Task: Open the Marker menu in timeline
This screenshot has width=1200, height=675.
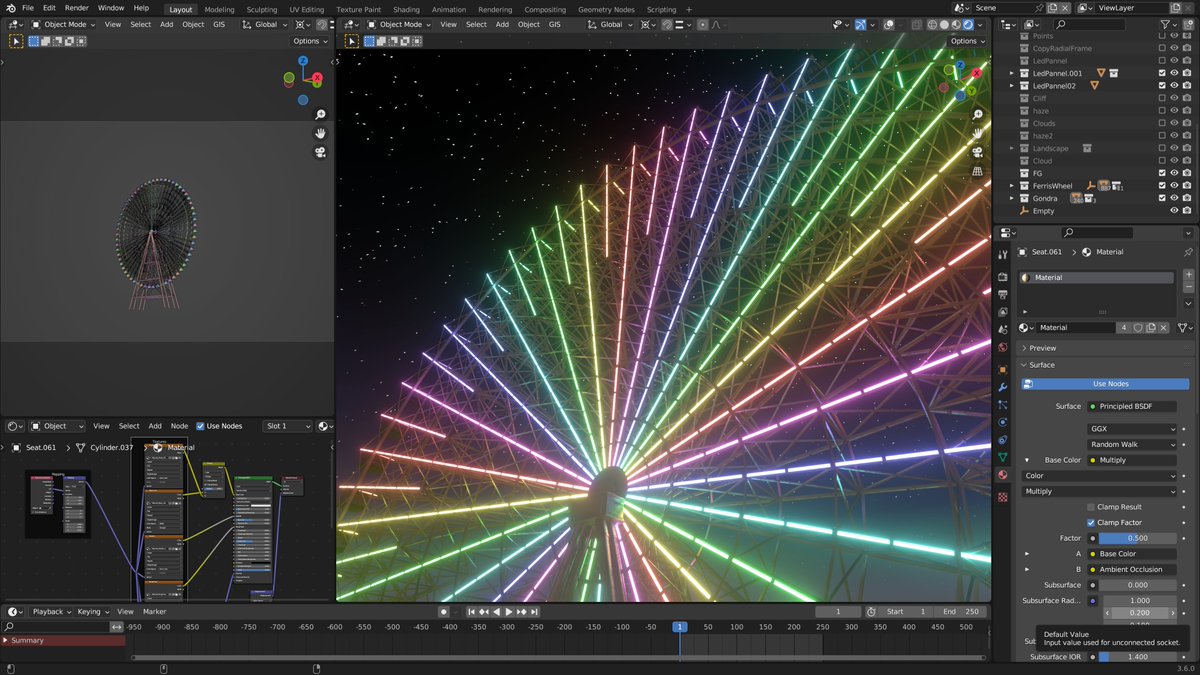Action: [x=154, y=611]
